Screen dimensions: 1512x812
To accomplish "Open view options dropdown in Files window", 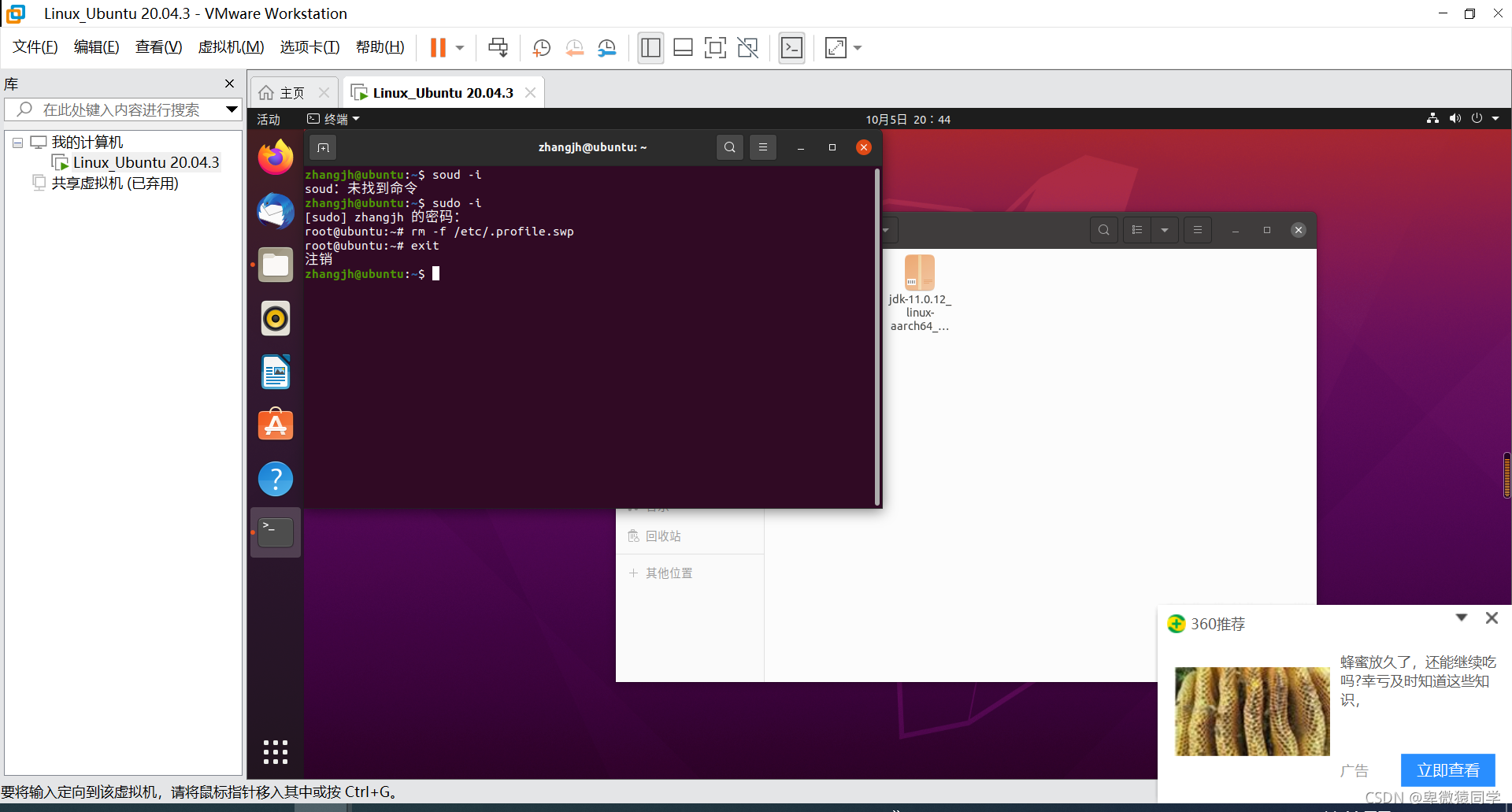I will point(1165,230).
